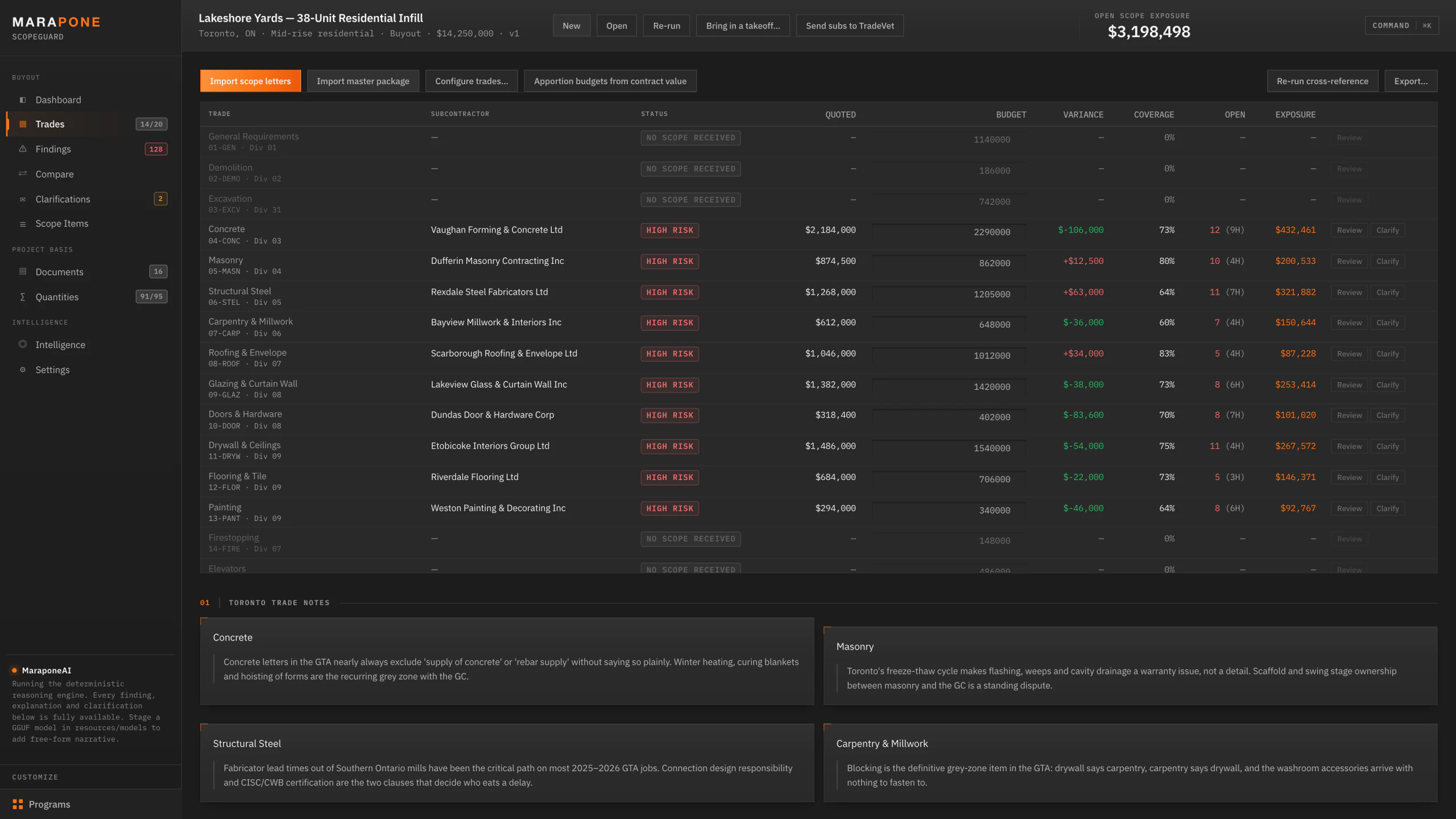Click the VARIANCE column header
1456x819 pixels.
pos(1083,114)
